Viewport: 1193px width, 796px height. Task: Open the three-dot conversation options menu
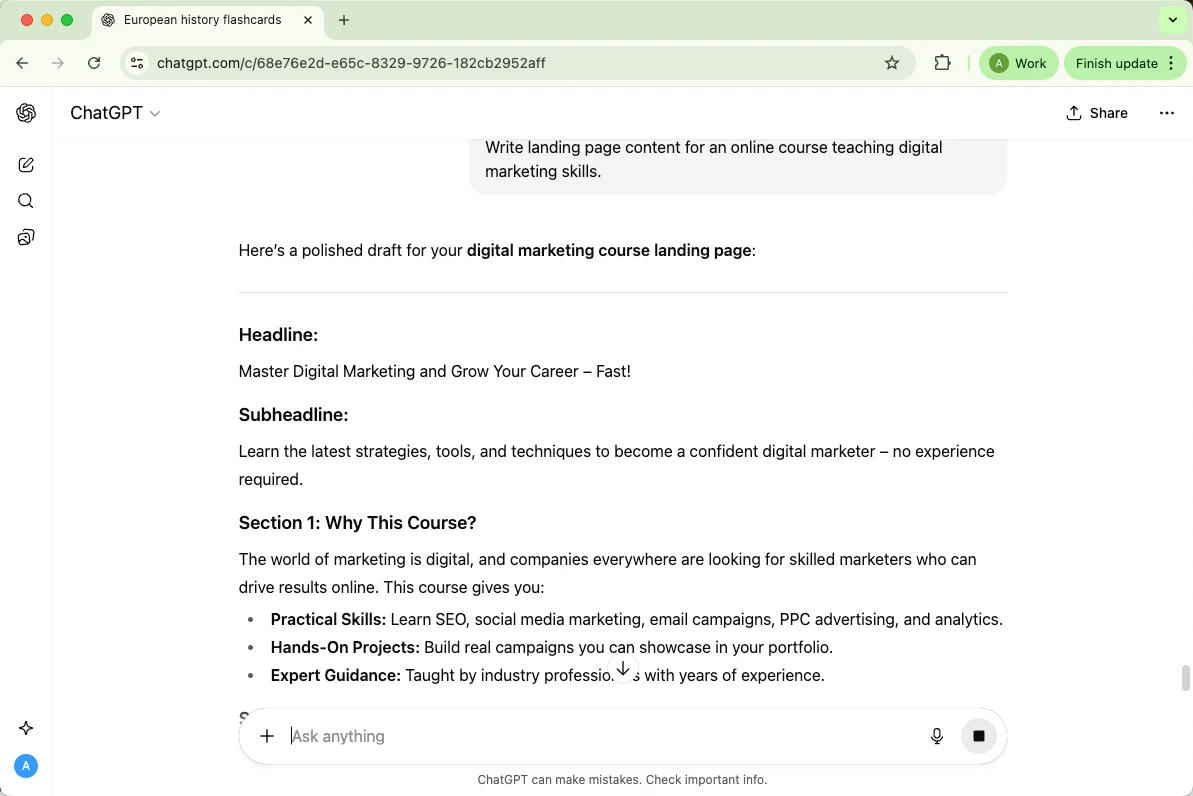[1166, 113]
